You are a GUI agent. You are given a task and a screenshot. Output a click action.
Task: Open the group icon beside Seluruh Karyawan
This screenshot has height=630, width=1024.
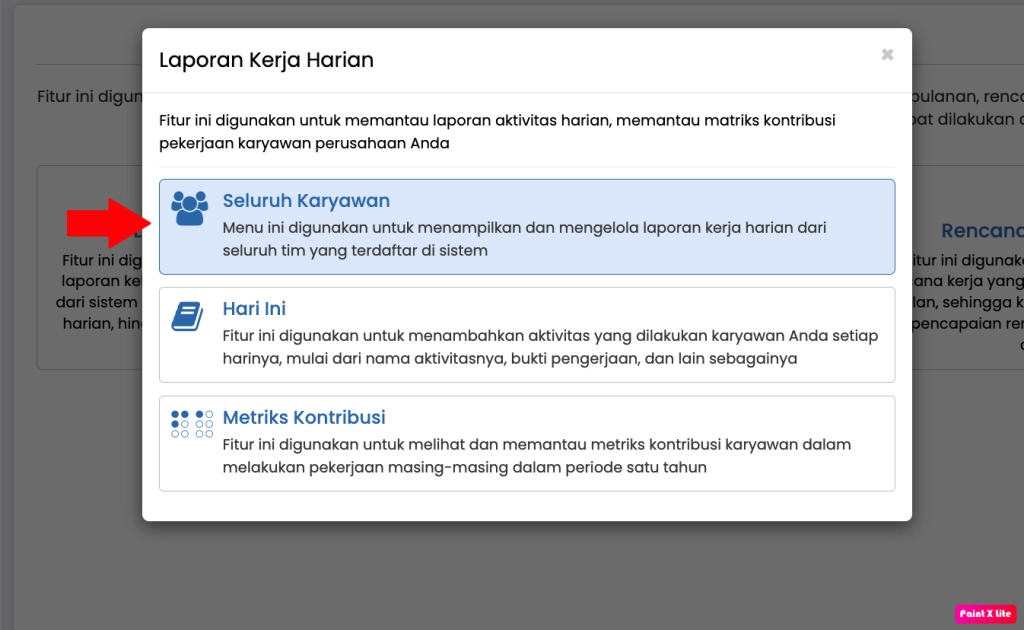191,208
